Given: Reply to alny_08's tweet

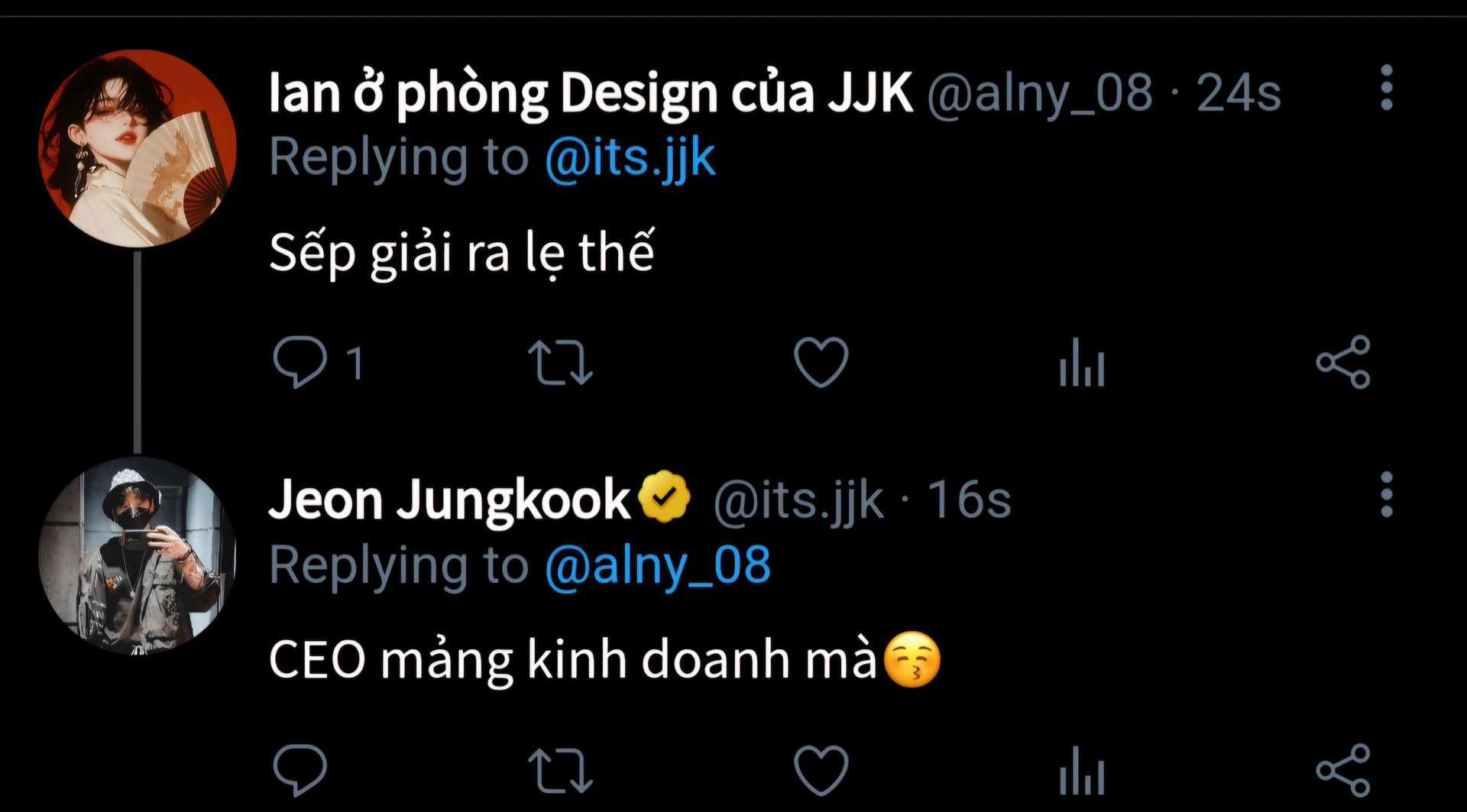Looking at the screenshot, I should [x=300, y=361].
